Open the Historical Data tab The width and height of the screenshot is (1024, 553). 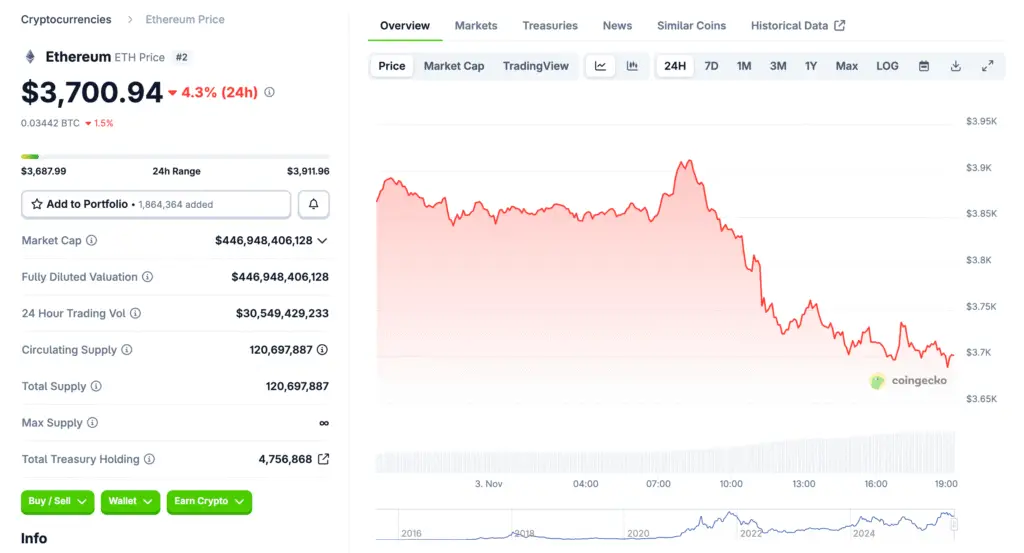coord(797,25)
